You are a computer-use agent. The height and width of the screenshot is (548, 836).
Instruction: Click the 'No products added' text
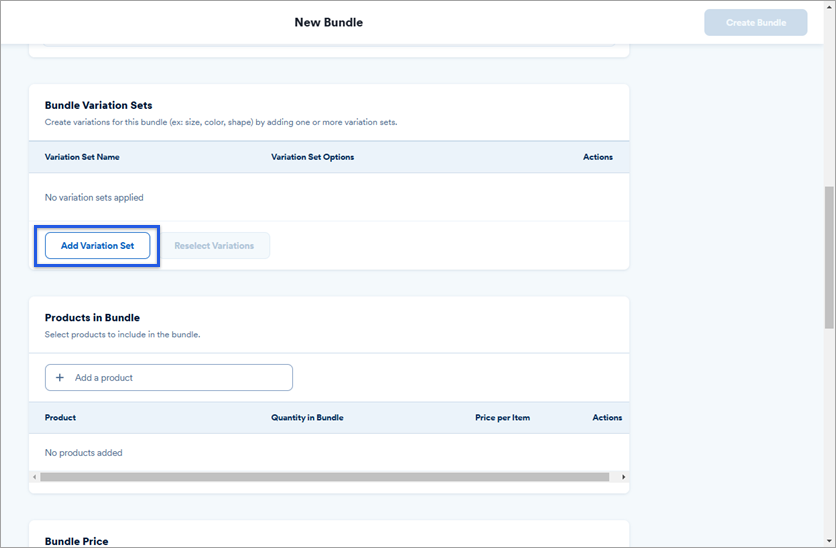(84, 453)
